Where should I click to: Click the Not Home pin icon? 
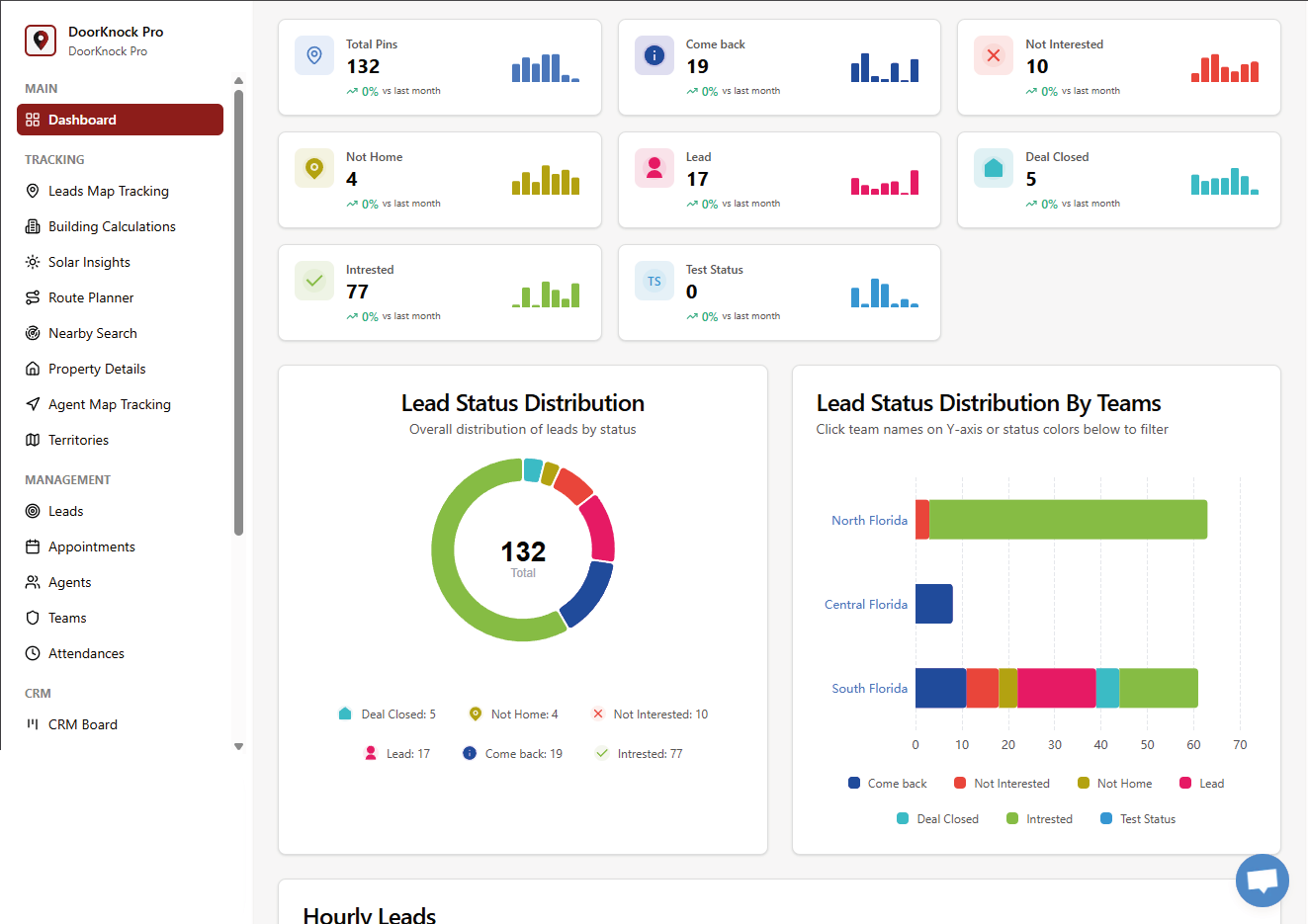314,168
